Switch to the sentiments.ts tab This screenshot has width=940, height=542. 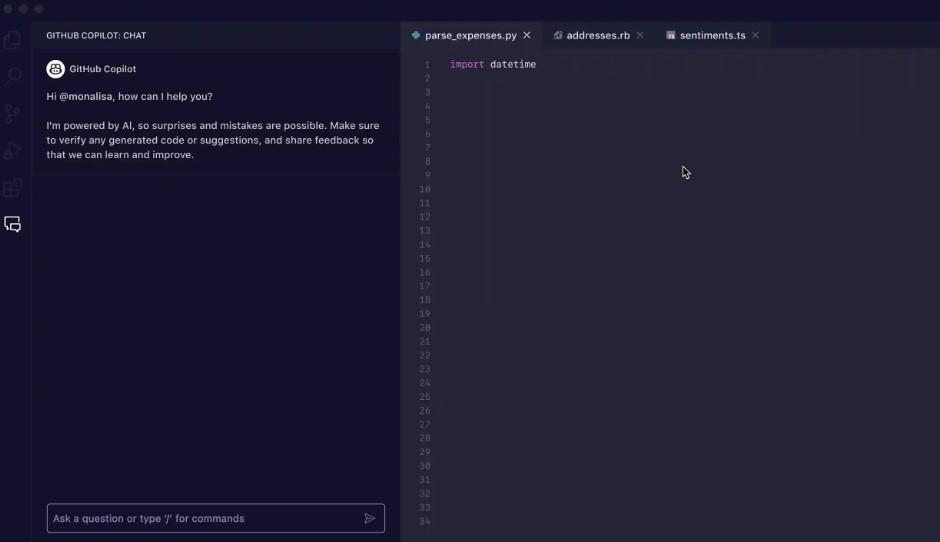point(713,35)
